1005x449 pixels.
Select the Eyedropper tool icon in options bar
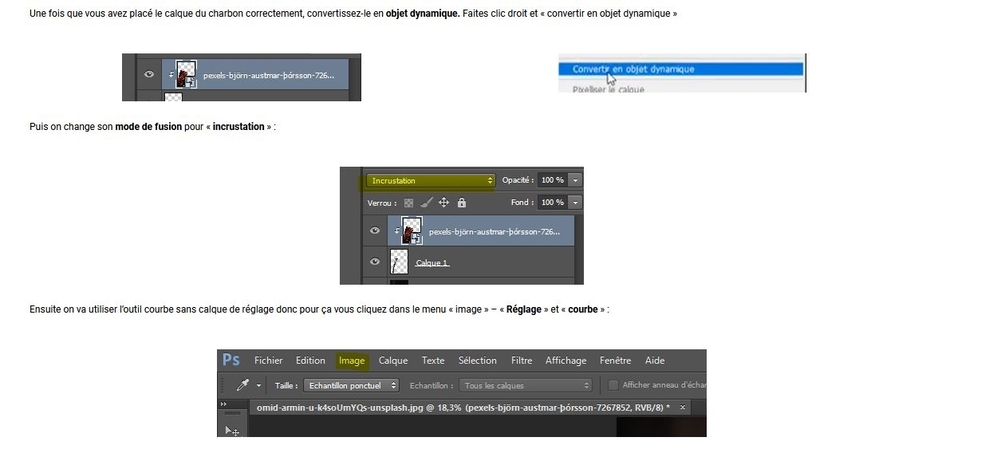coord(241,385)
